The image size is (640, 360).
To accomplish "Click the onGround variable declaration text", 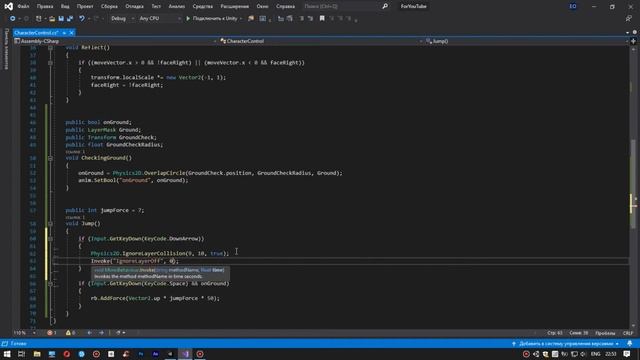I will tap(98, 122).
